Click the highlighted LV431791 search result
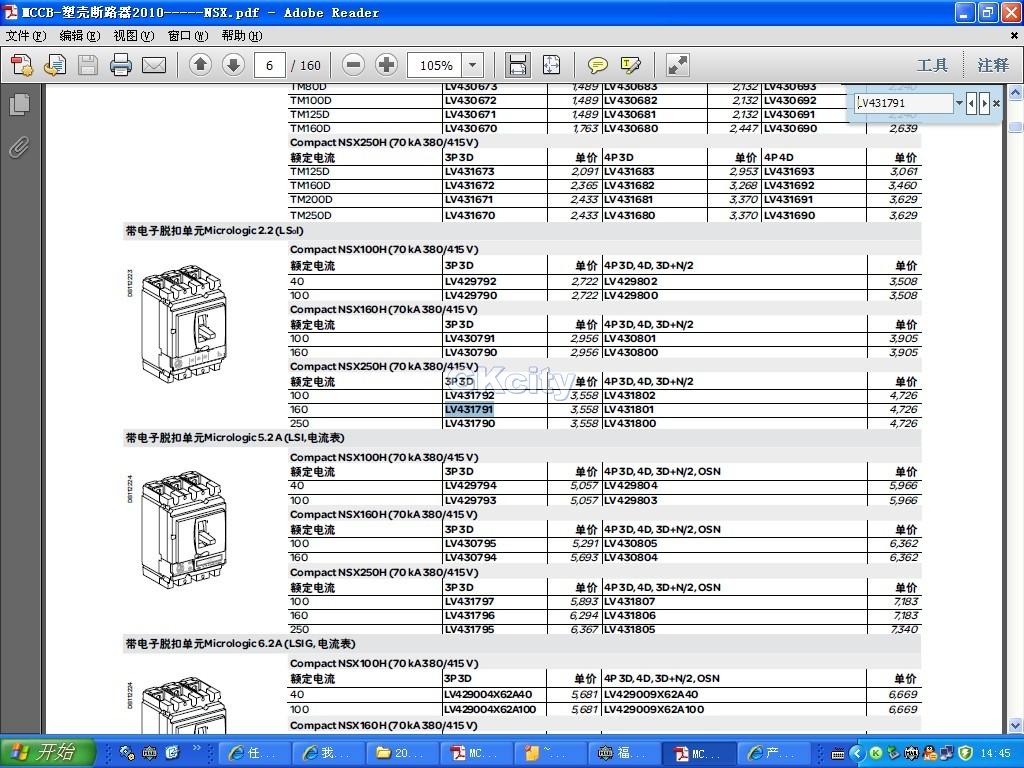 click(x=469, y=409)
